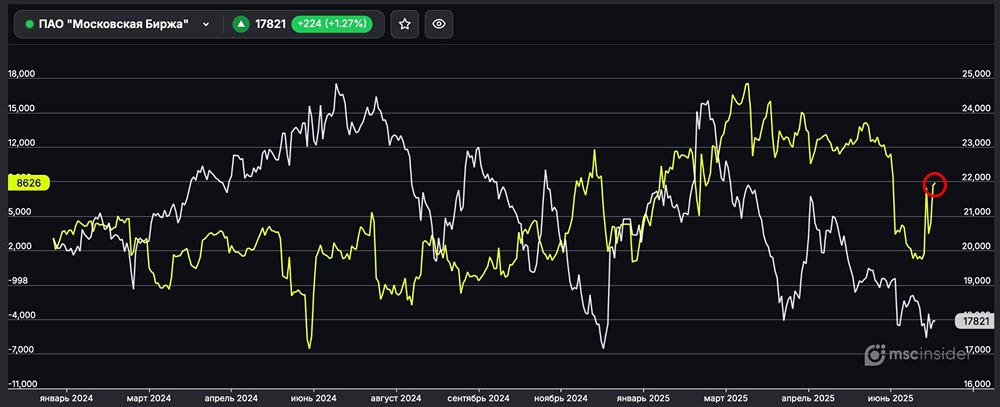Click the сентябрь 2024 date label
The image size is (1000, 407).
pos(480,398)
